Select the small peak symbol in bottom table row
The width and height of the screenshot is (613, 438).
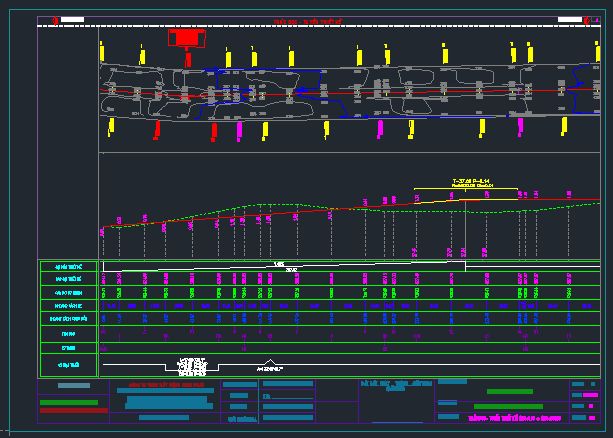[270, 363]
